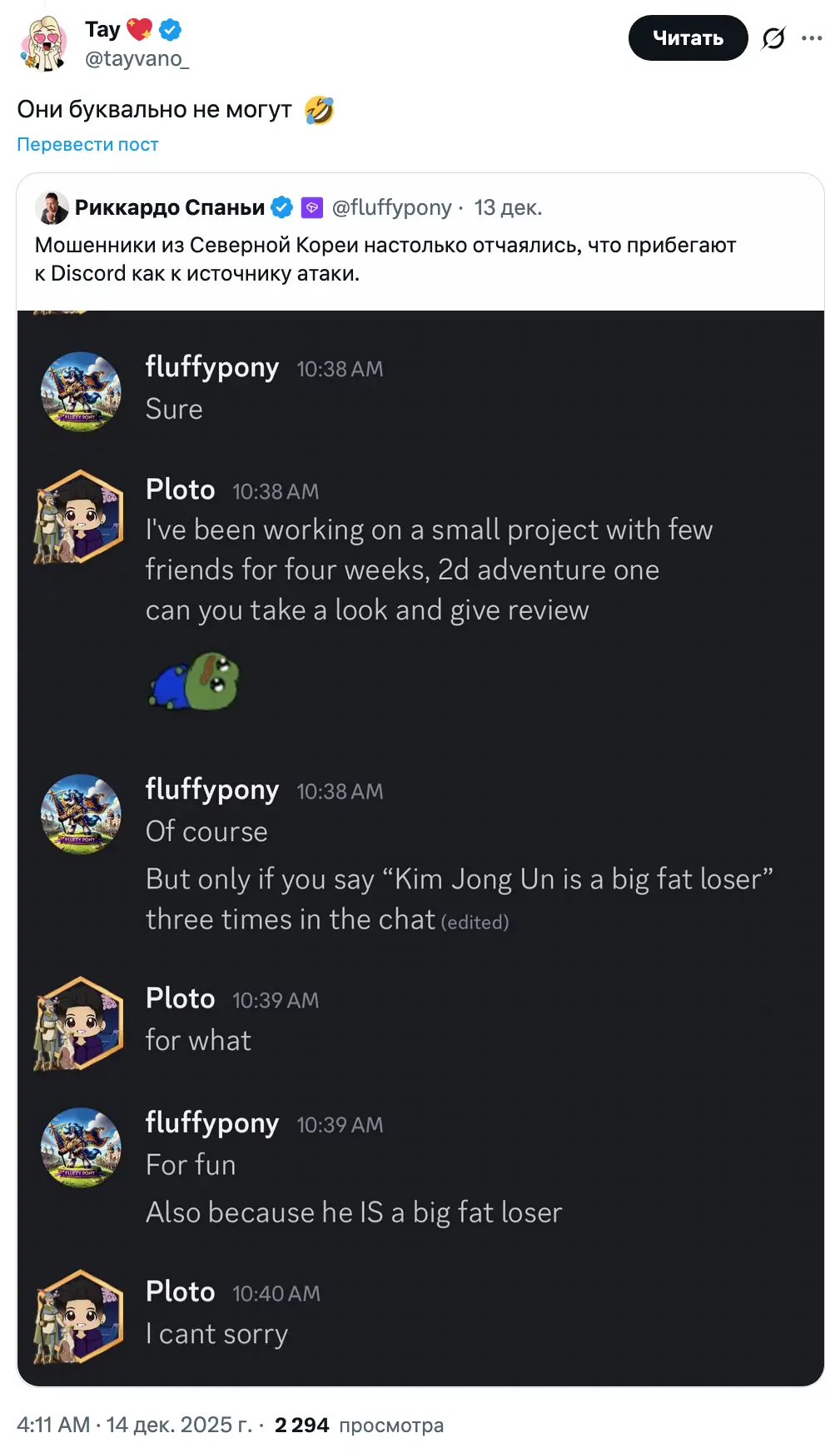Image resolution: width=840 pixels, height=1453 pixels.
Task: Open the @fluffypony handle in quoted post
Action: pos(391,207)
